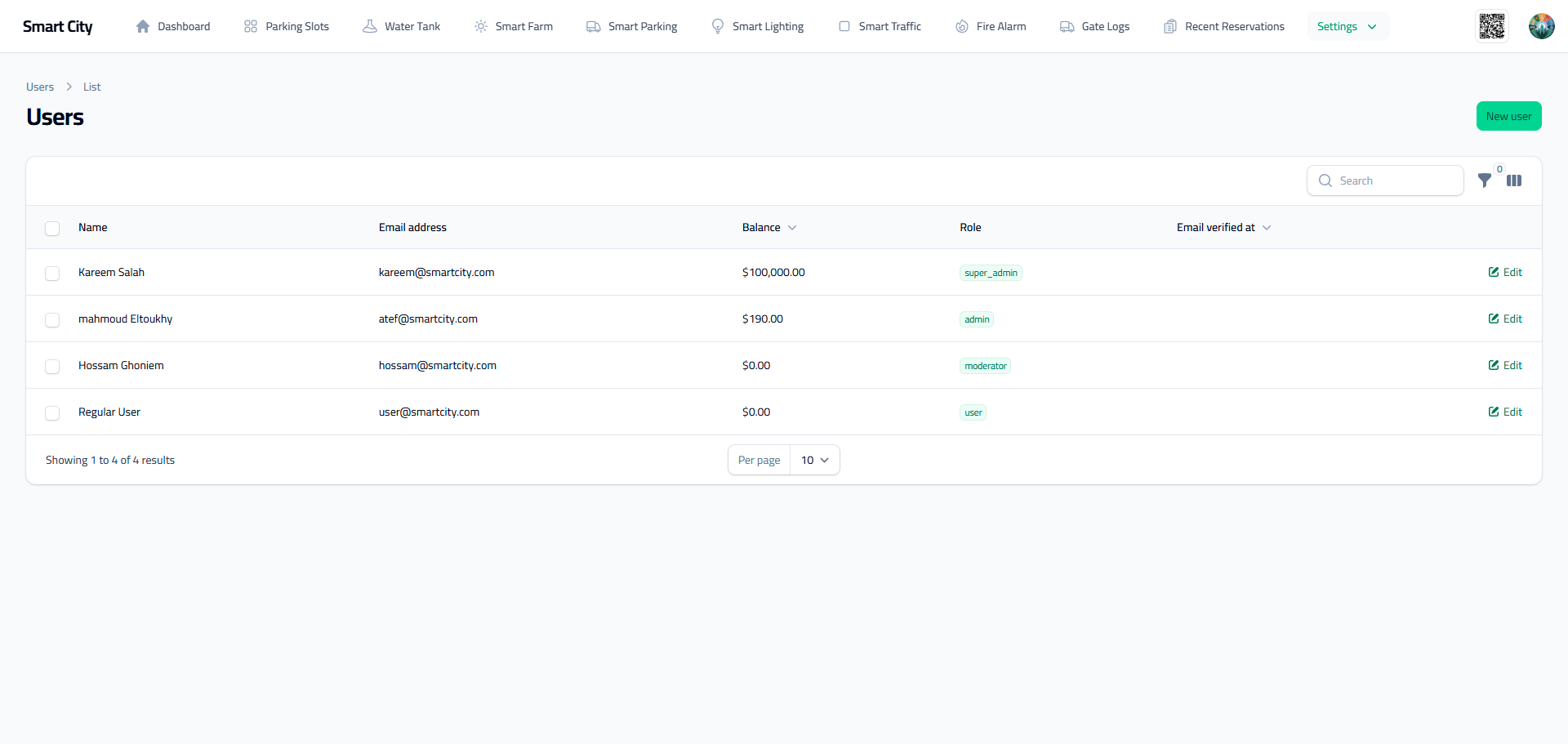The image size is (1568, 744).
Task: Tick the select-all users checkbox
Action: 52,228
